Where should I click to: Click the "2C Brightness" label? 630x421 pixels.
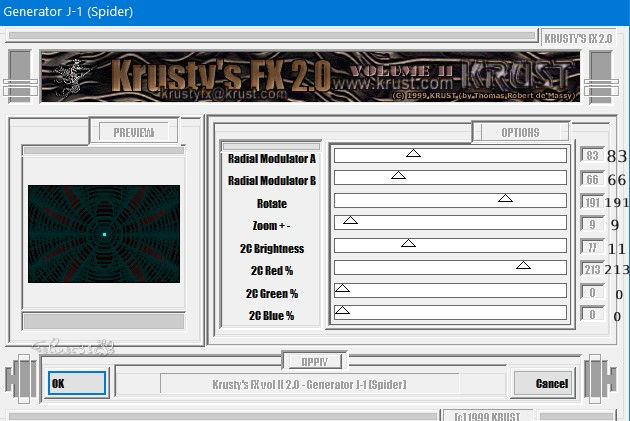(x=272, y=249)
